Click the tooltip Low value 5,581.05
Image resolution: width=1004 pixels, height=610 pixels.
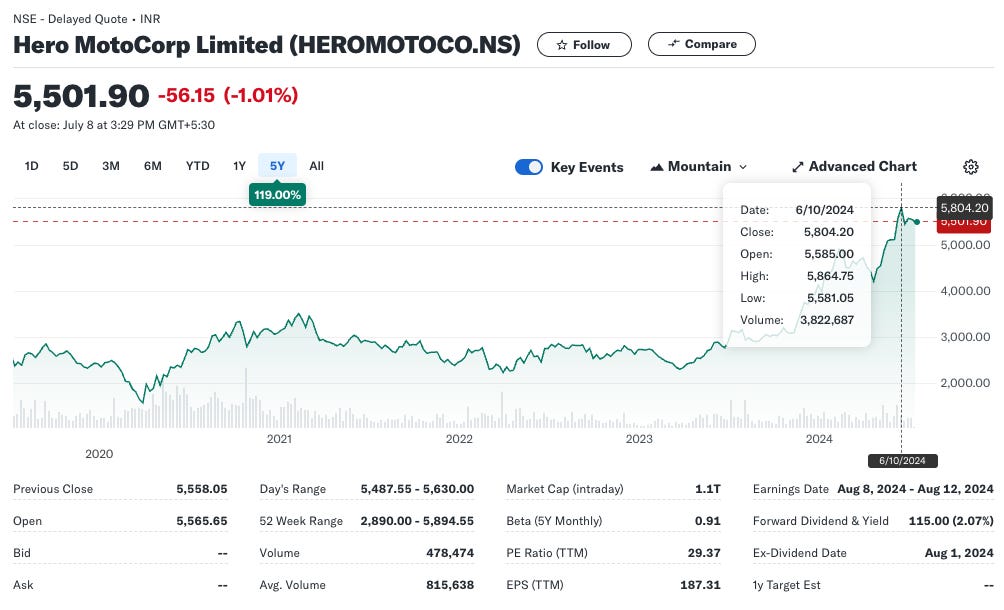coord(830,298)
